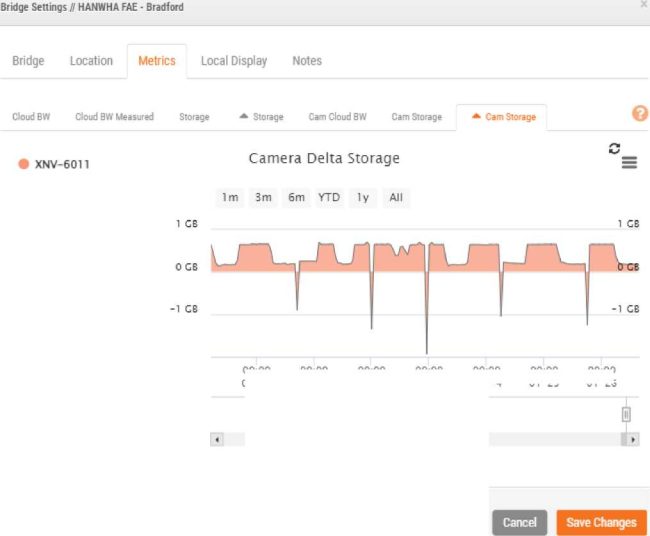Click the chart scrollbar left arrow
Screen dimensions: 650x536
pos(216,439)
